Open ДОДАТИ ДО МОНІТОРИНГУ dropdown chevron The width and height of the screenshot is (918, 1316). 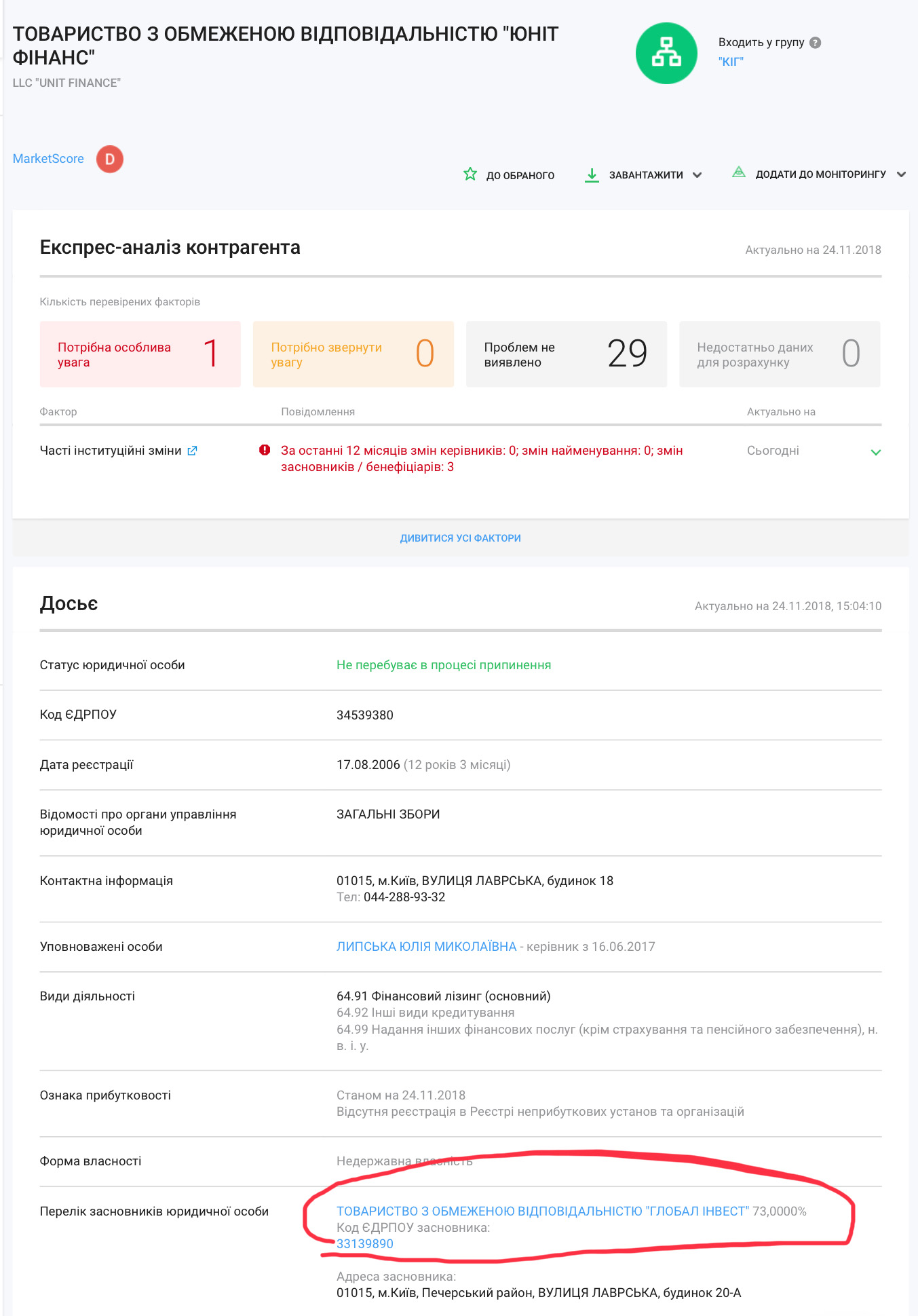901,174
